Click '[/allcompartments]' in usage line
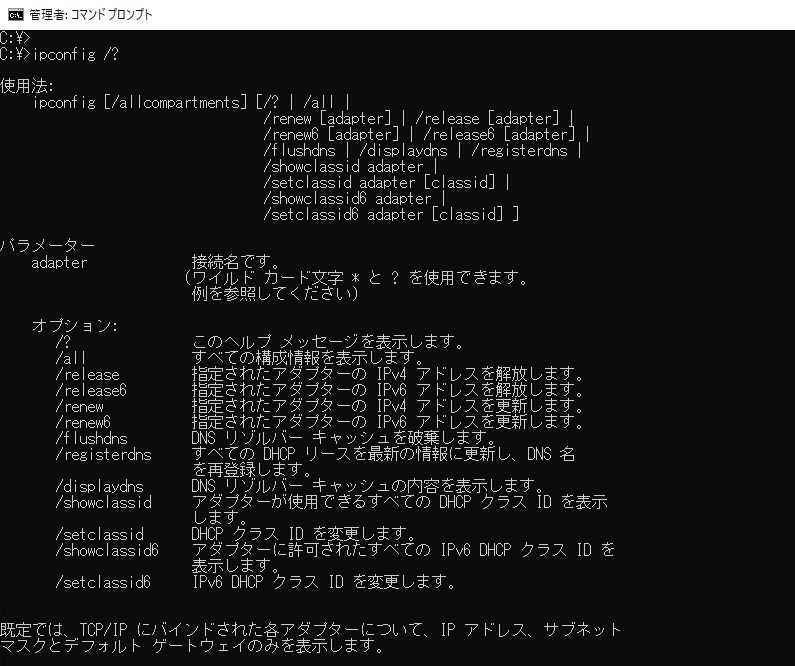This screenshot has width=795, height=666. [175, 102]
